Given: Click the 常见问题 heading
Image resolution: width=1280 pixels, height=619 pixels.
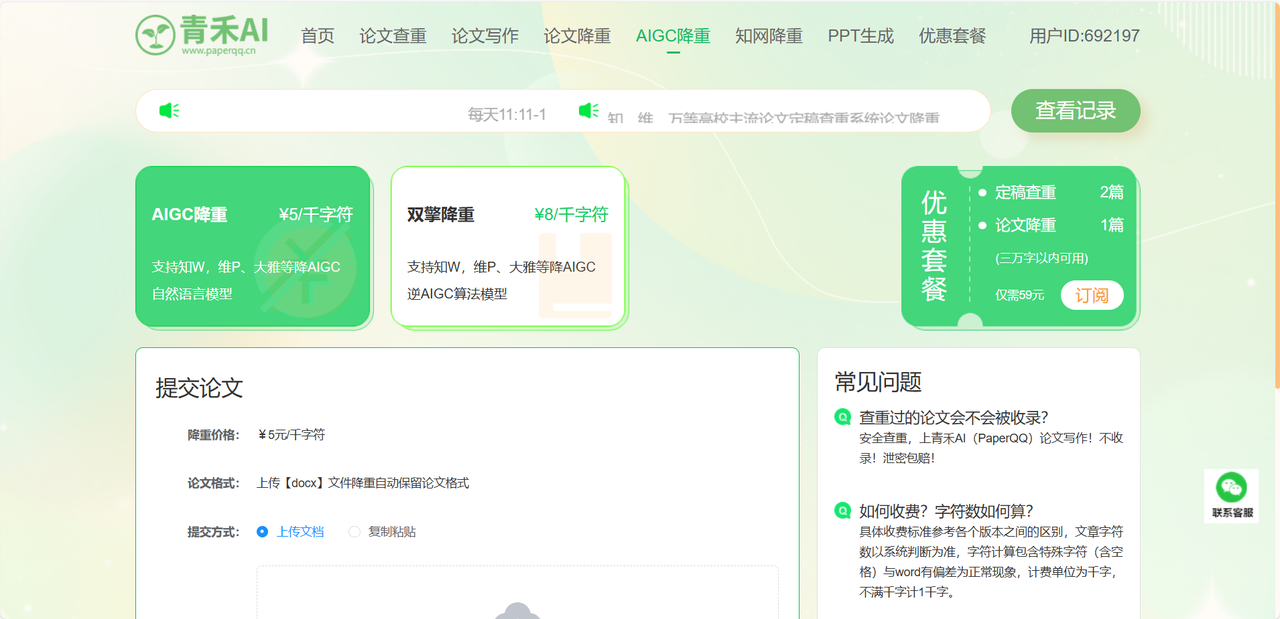Looking at the screenshot, I should [878, 382].
